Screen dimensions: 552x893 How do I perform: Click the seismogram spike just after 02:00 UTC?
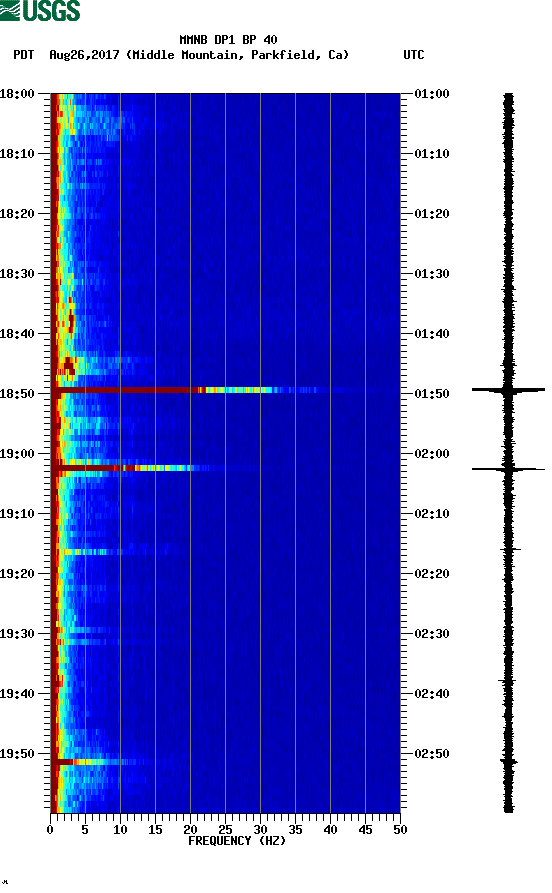pyautogui.click(x=508, y=469)
